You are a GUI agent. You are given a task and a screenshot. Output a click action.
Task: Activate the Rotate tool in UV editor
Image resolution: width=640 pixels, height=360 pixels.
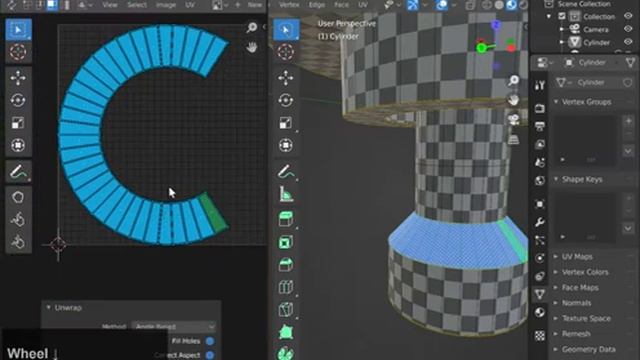[x=18, y=100]
